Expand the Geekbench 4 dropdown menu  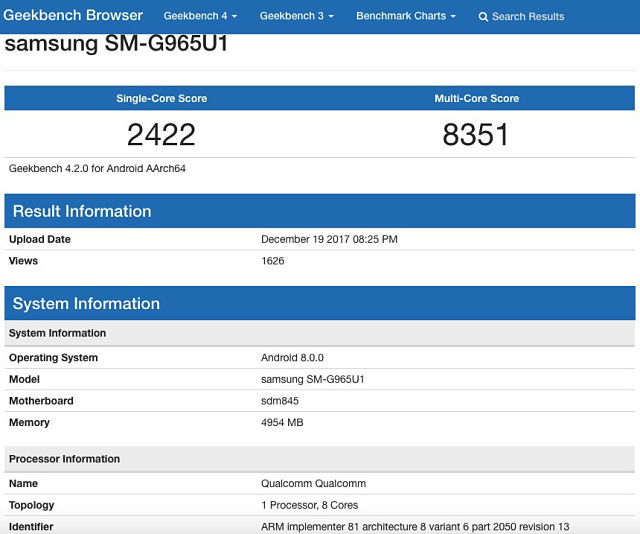(200, 16)
